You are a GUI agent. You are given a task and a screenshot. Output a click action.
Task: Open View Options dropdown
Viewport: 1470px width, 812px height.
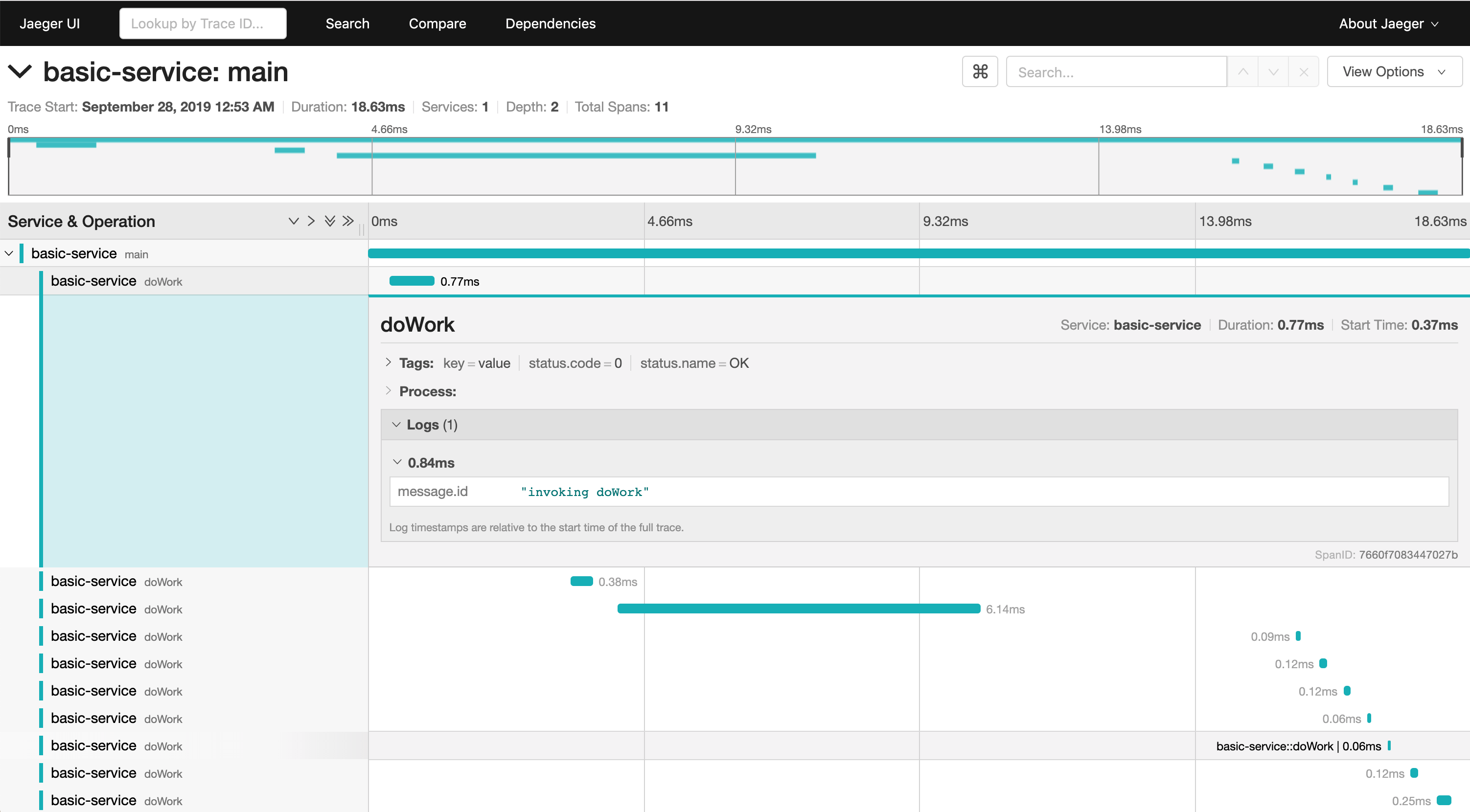point(1394,72)
